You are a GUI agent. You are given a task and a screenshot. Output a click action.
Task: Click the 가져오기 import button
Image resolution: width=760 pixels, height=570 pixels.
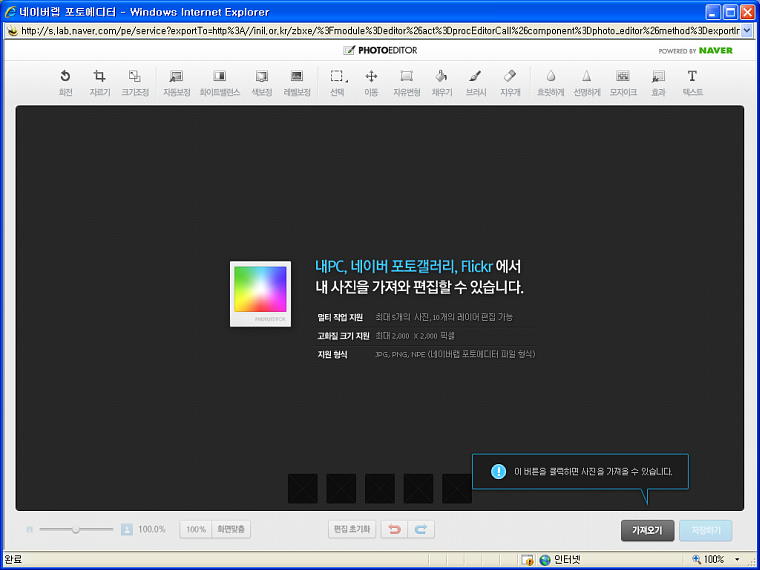(x=647, y=531)
